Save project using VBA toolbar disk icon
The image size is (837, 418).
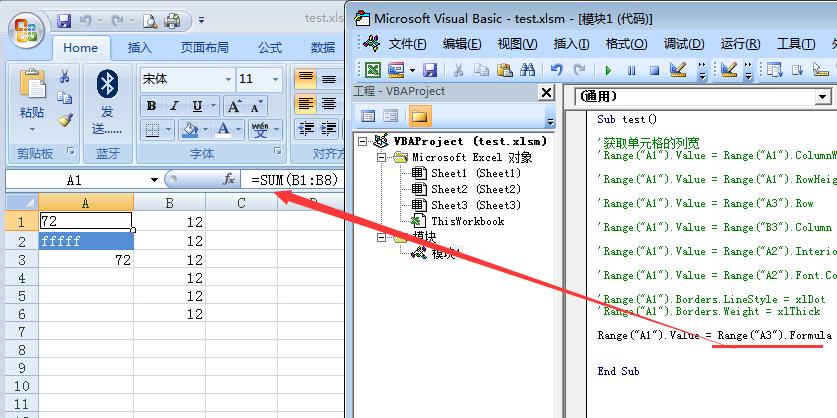coord(430,70)
